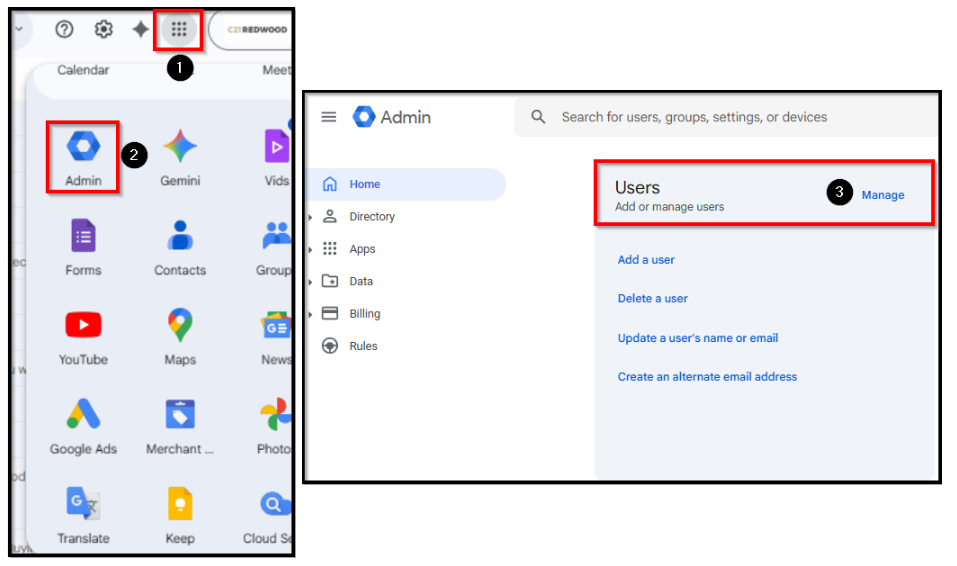Click the Admin console logo
957x566 pixels.
[392, 117]
